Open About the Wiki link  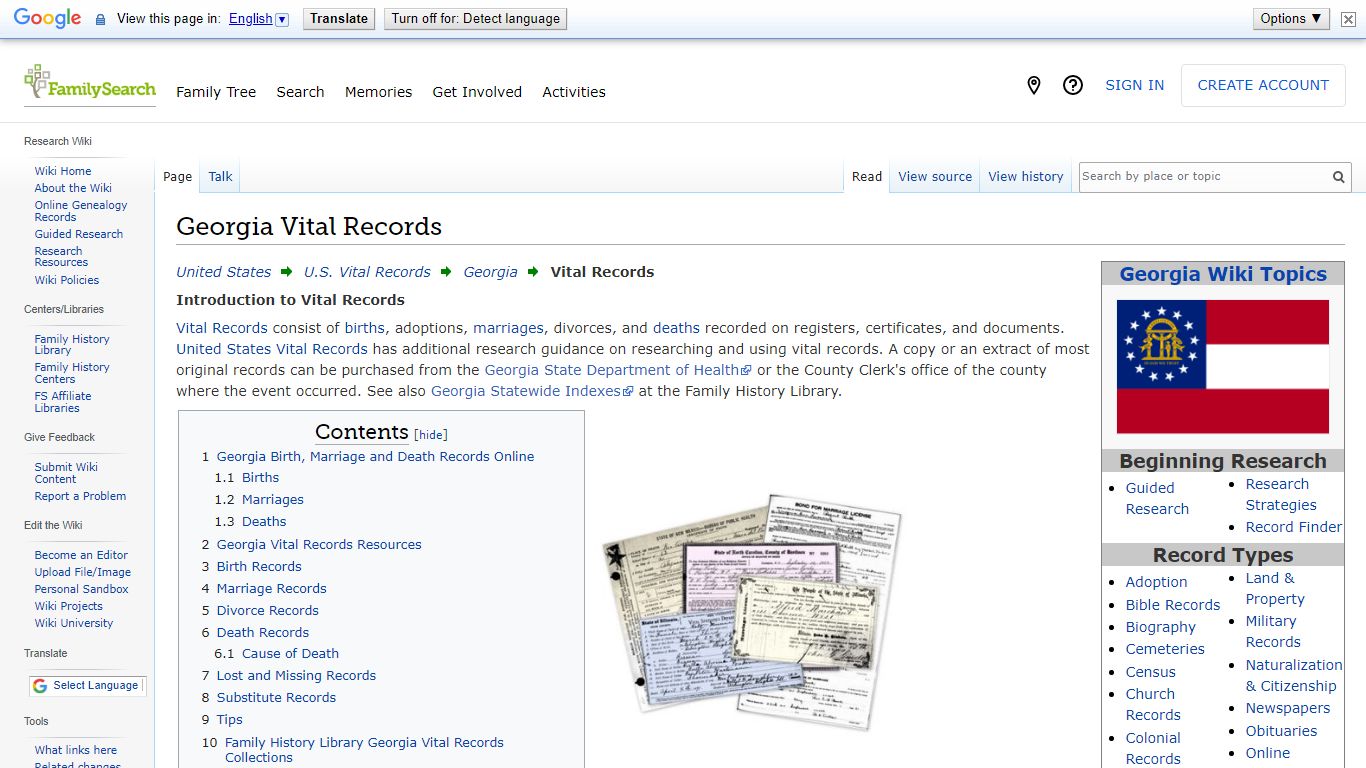(x=73, y=188)
